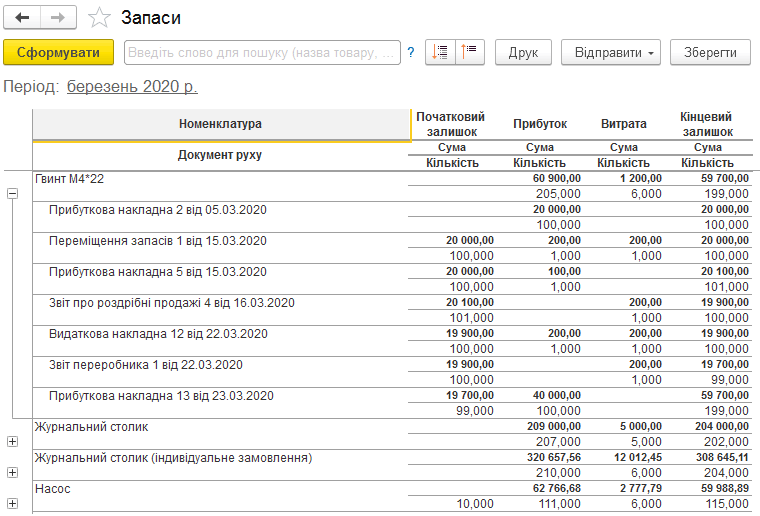Collapse all report groups icon
Viewport: 760px width, 516px height.
pyautogui.click(x=470, y=52)
